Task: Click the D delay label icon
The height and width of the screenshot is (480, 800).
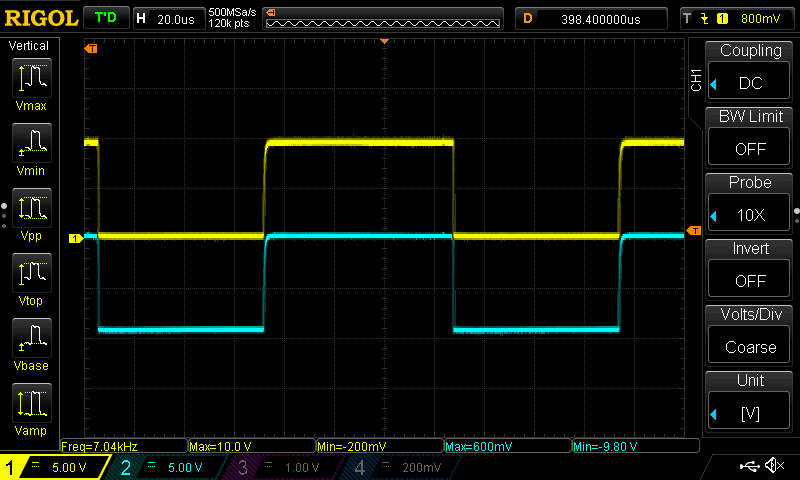Action: tap(528, 19)
